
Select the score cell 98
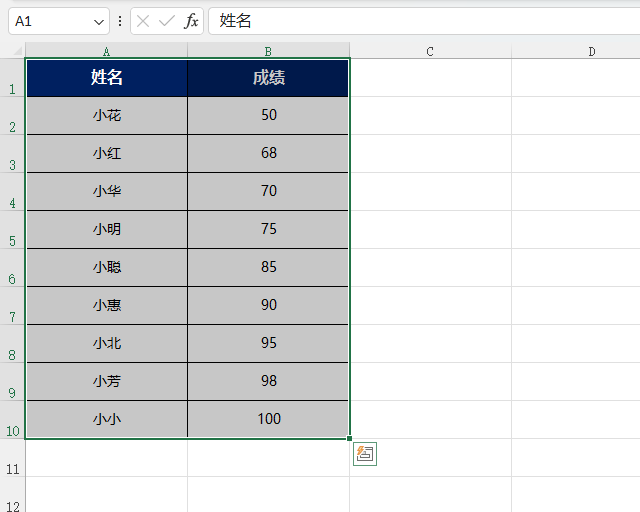pos(268,381)
